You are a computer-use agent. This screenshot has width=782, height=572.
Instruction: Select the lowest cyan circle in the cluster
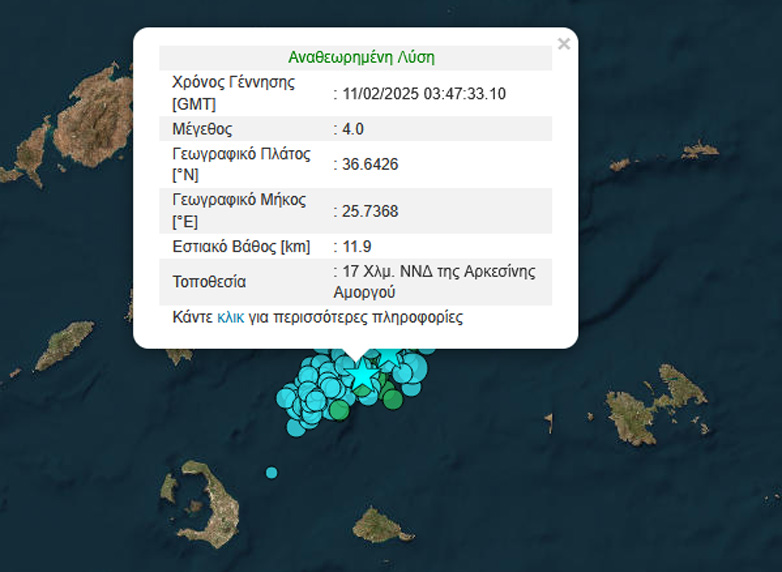point(296,427)
